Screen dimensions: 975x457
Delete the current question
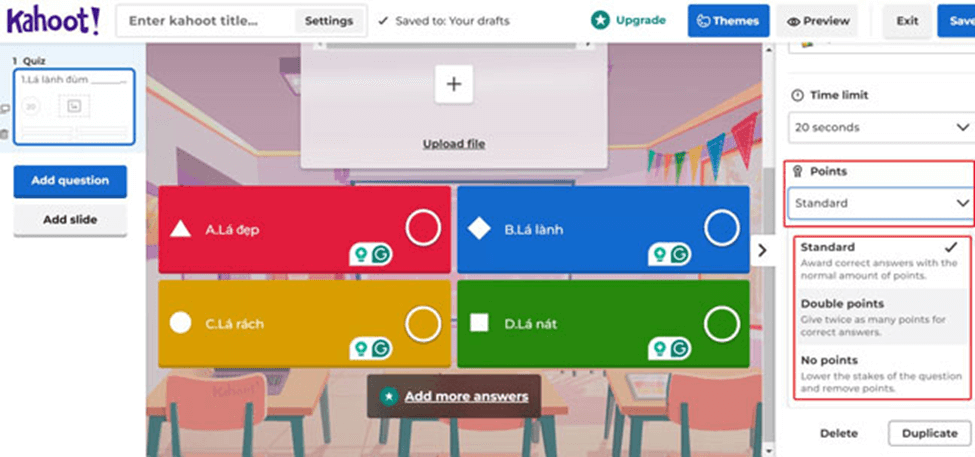[839, 433]
